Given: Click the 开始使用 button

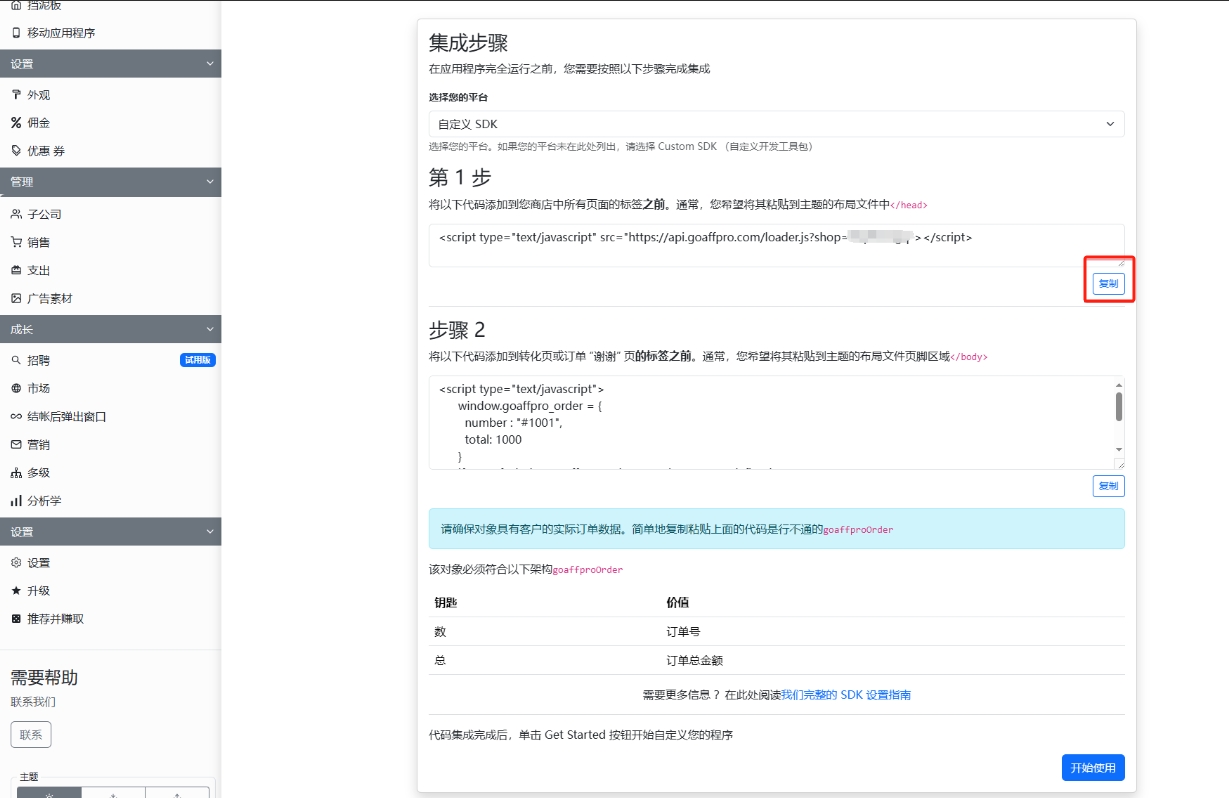Looking at the screenshot, I should 1093,768.
